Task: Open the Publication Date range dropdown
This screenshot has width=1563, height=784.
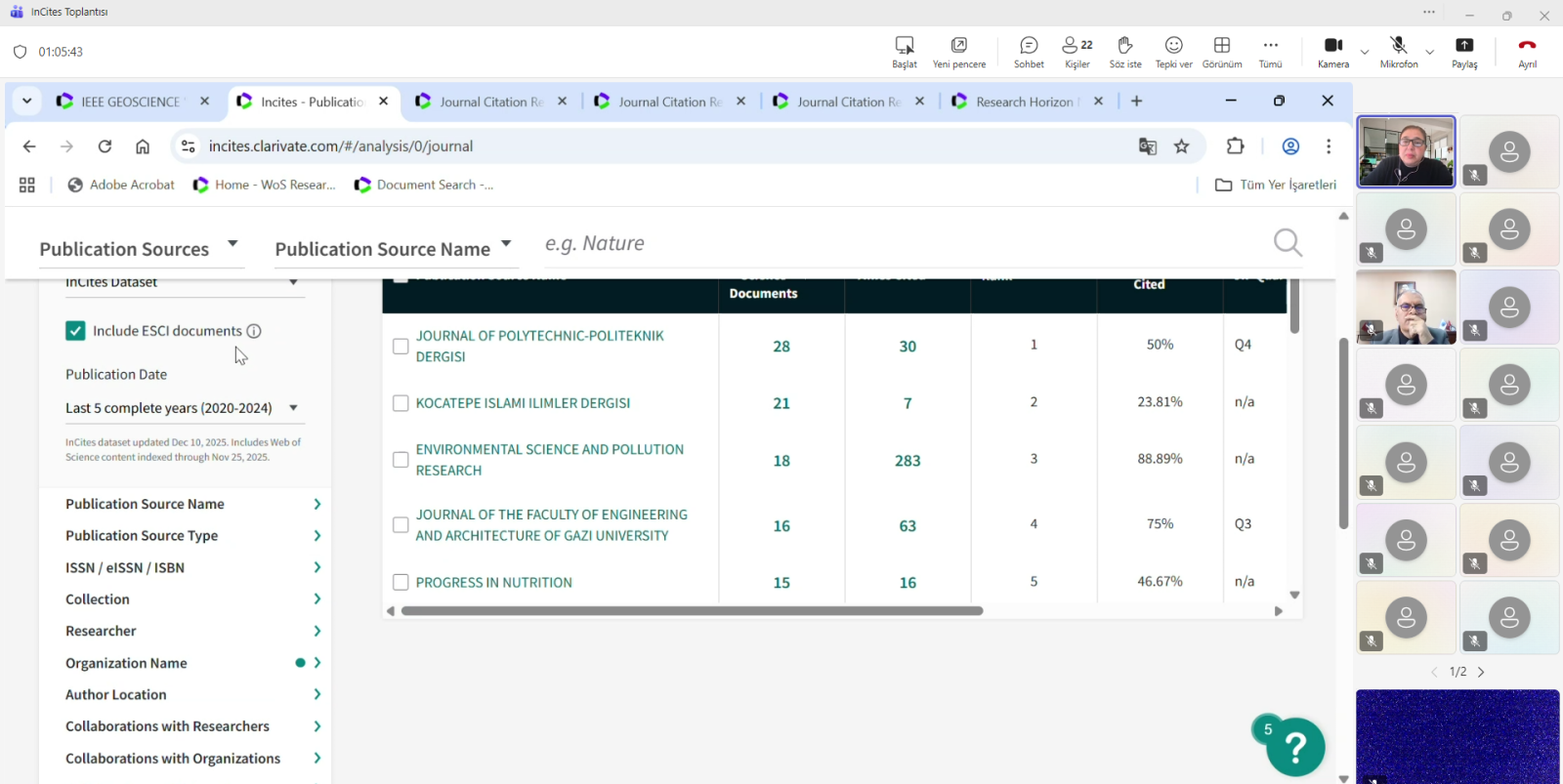Action: (x=183, y=408)
